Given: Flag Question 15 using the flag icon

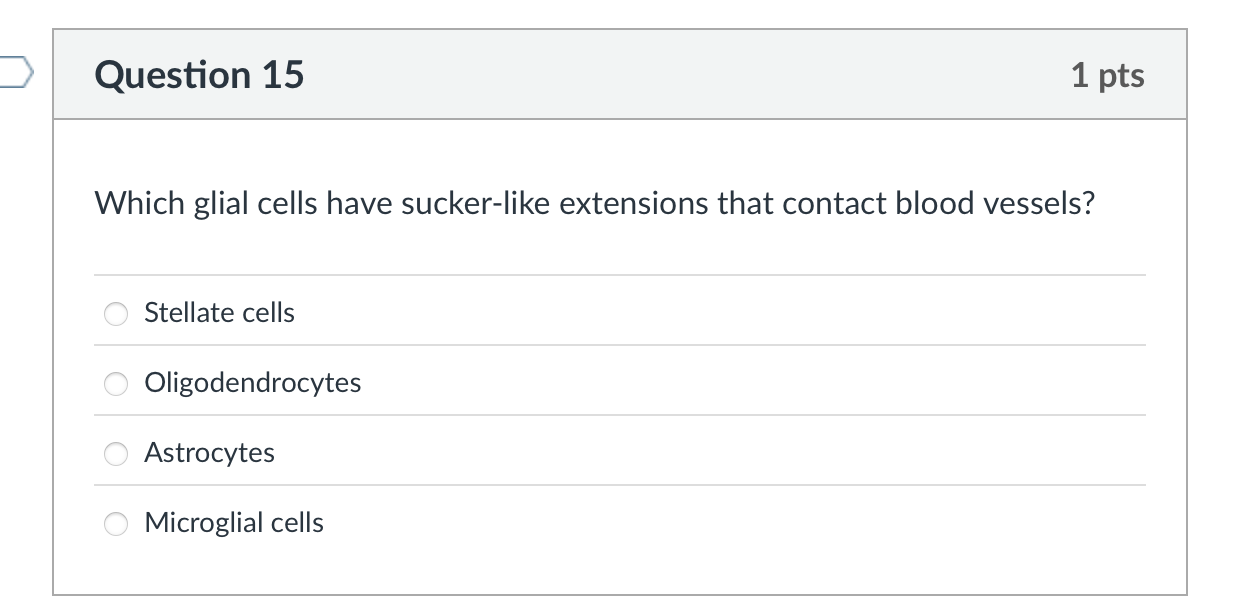Looking at the screenshot, I should (x=14, y=74).
